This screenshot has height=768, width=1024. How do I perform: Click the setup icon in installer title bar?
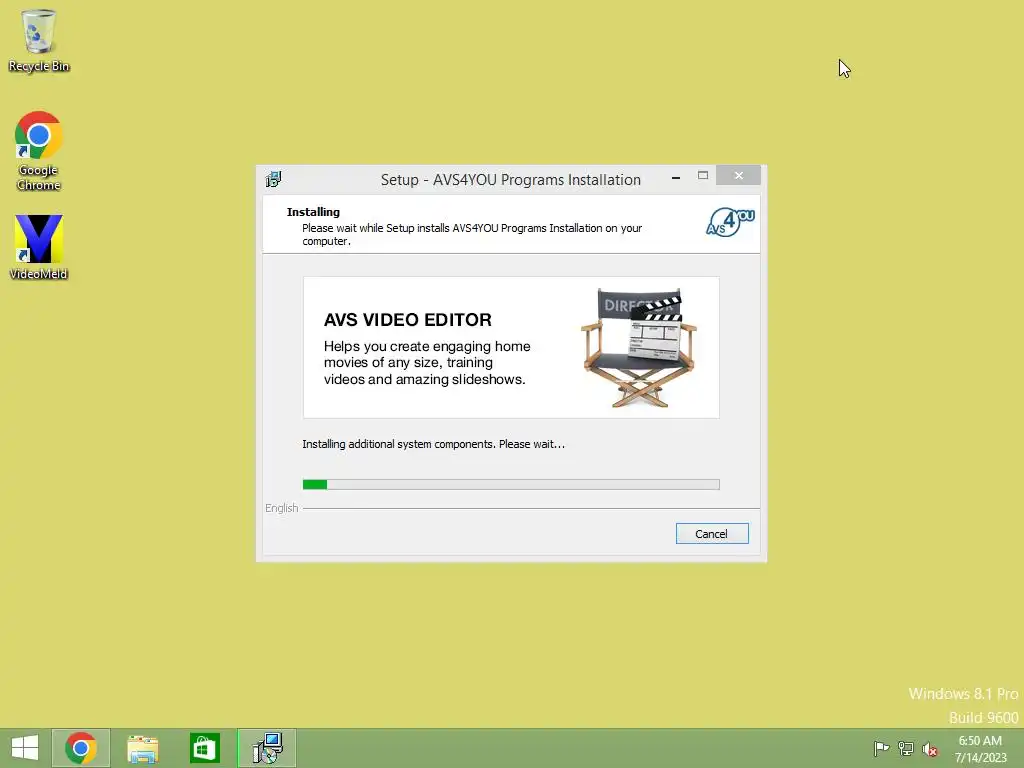(x=274, y=179)
